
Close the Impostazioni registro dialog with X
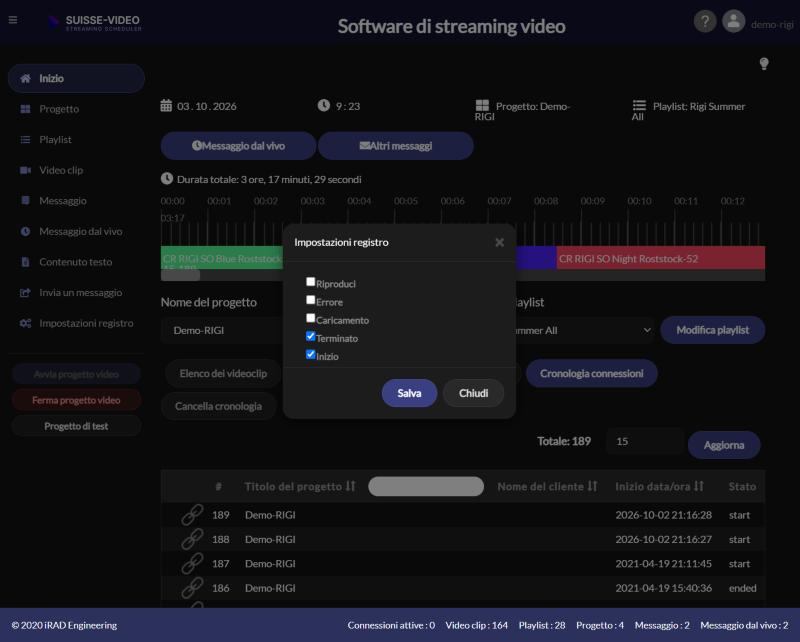click(499, 242)
